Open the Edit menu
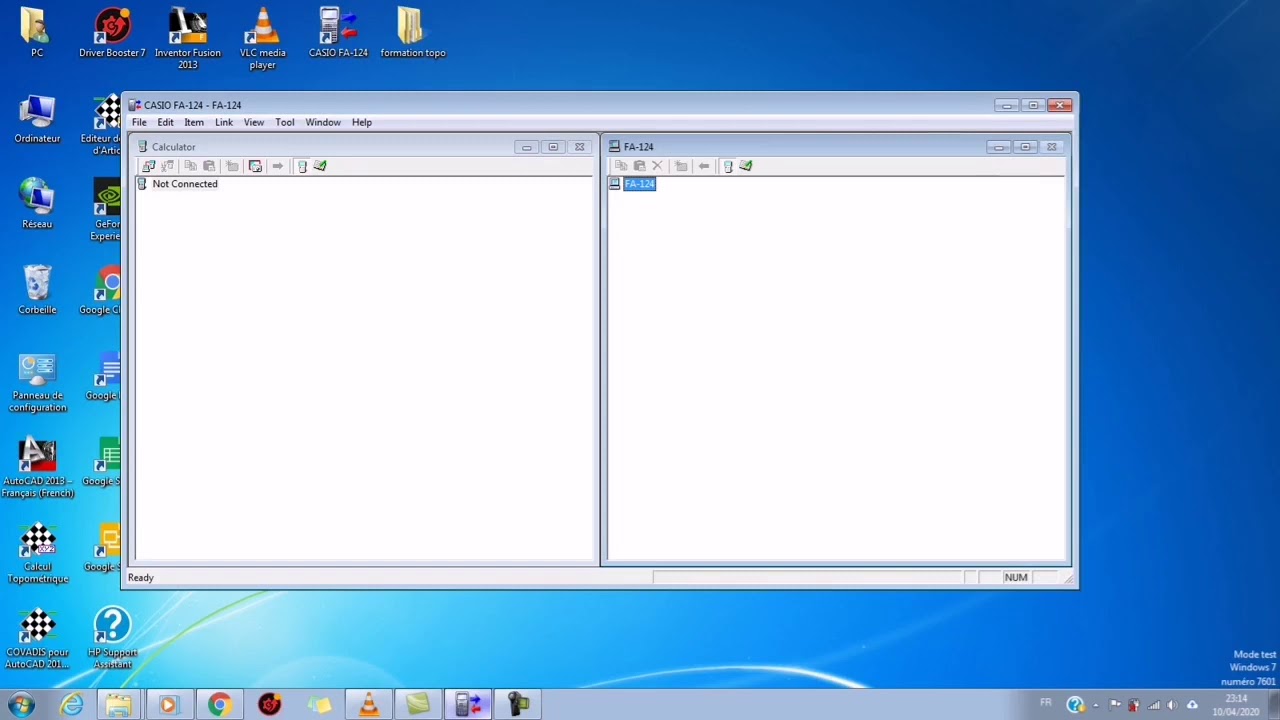The height and width of the screenshot is (720, 1280). [x=165, y=122]
